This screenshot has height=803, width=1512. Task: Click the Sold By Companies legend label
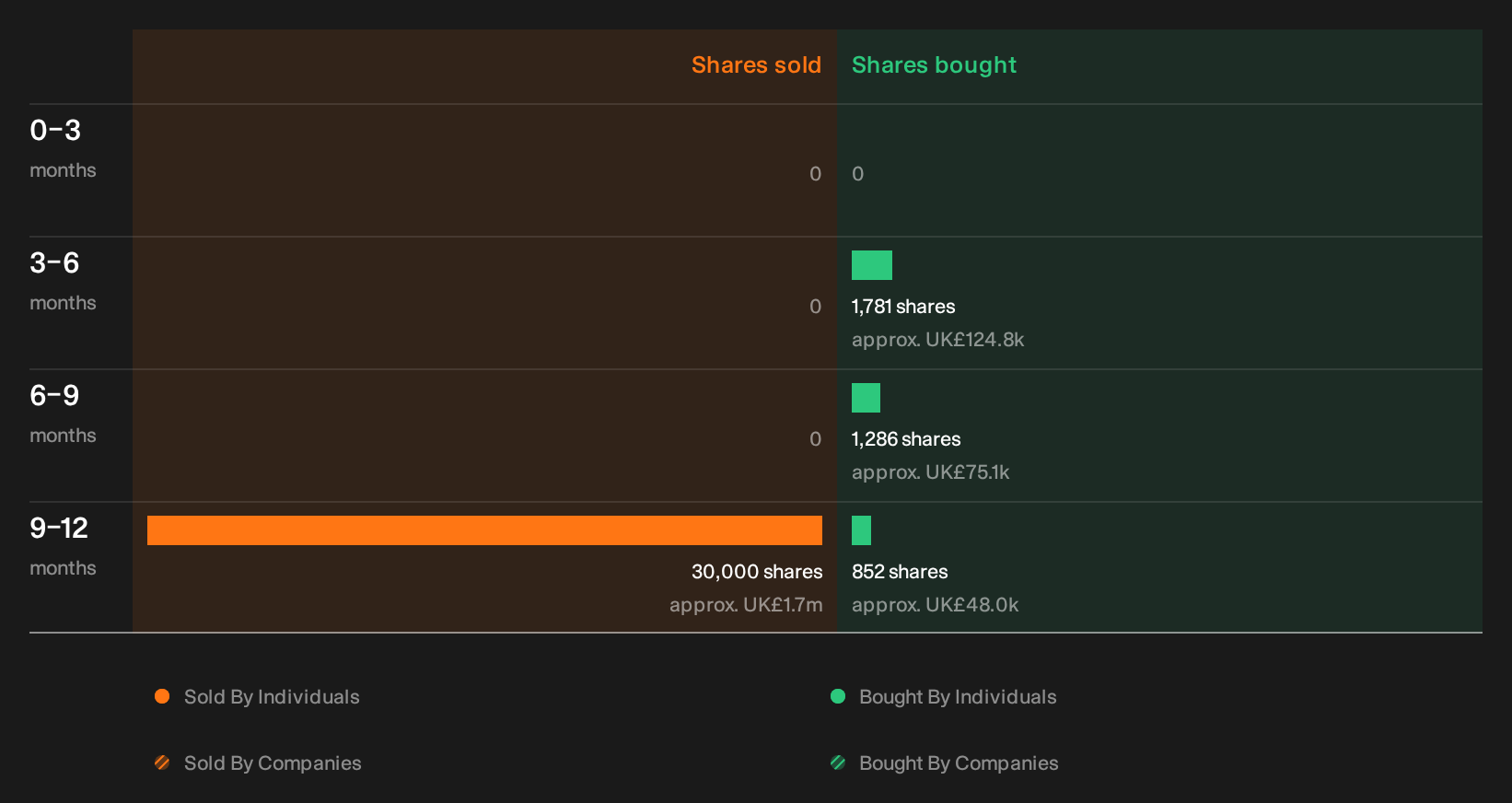pyautogui.click(x=273, y=763)
